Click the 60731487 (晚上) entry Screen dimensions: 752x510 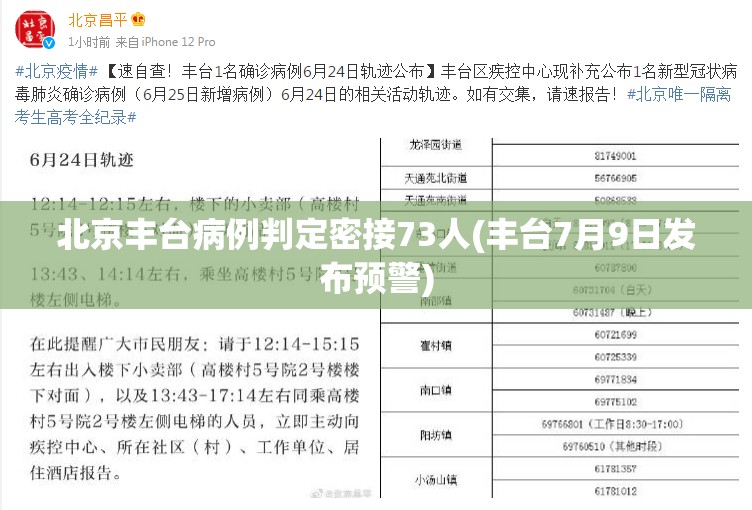[x=612, y=313]
